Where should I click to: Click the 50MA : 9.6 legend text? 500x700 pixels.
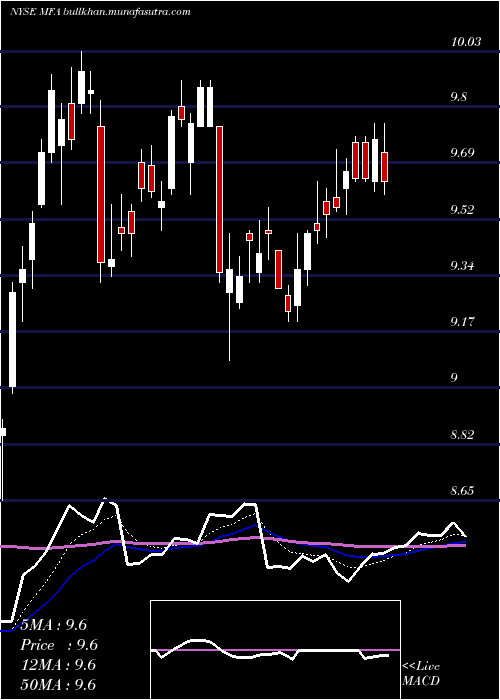point(58,685)
